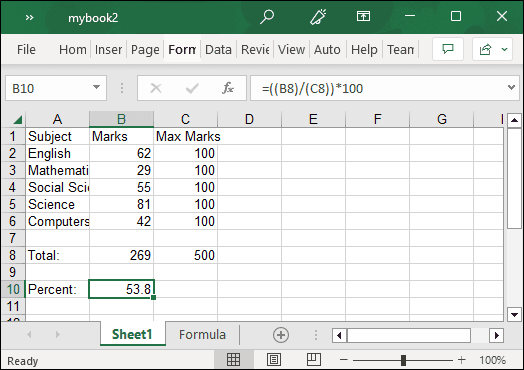Select column G header

click(442, 119)
